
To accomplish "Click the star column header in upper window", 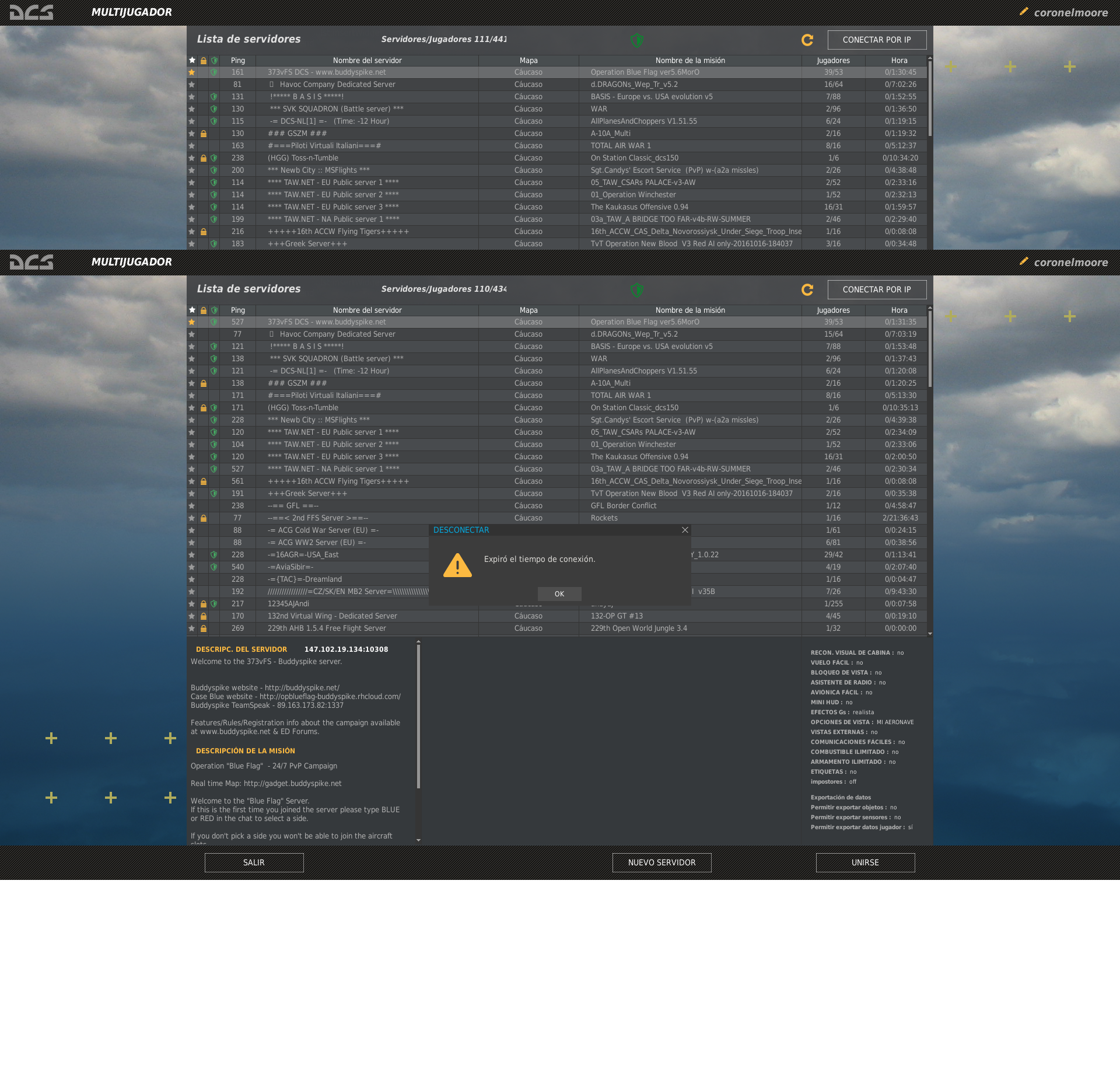I will (192, 60).
